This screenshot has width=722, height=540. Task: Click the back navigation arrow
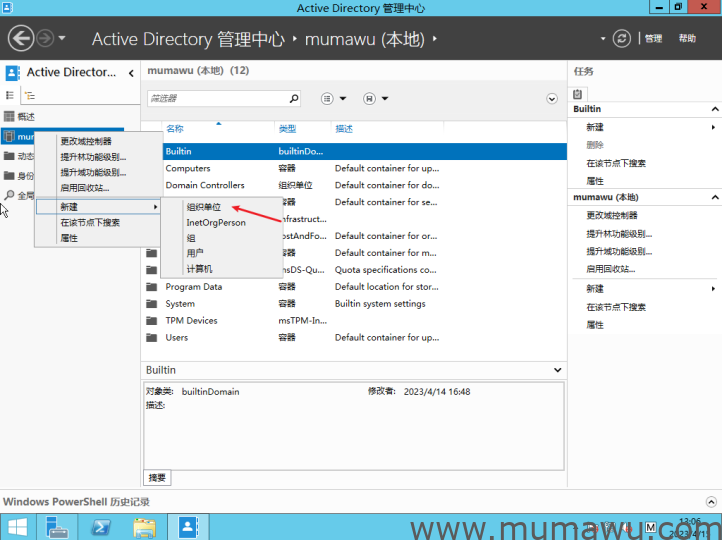(x=22, y=39)
